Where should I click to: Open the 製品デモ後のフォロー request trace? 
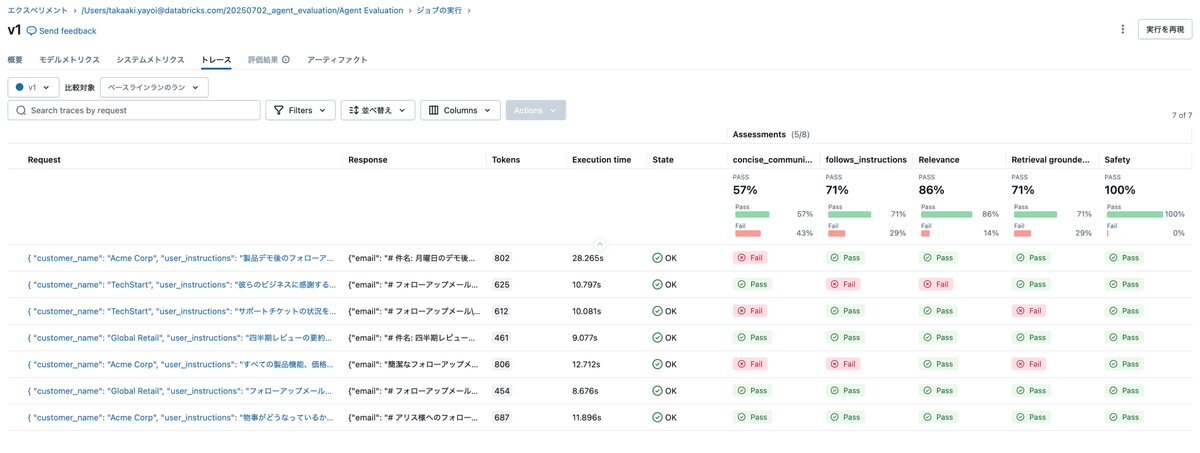point(180,258)
